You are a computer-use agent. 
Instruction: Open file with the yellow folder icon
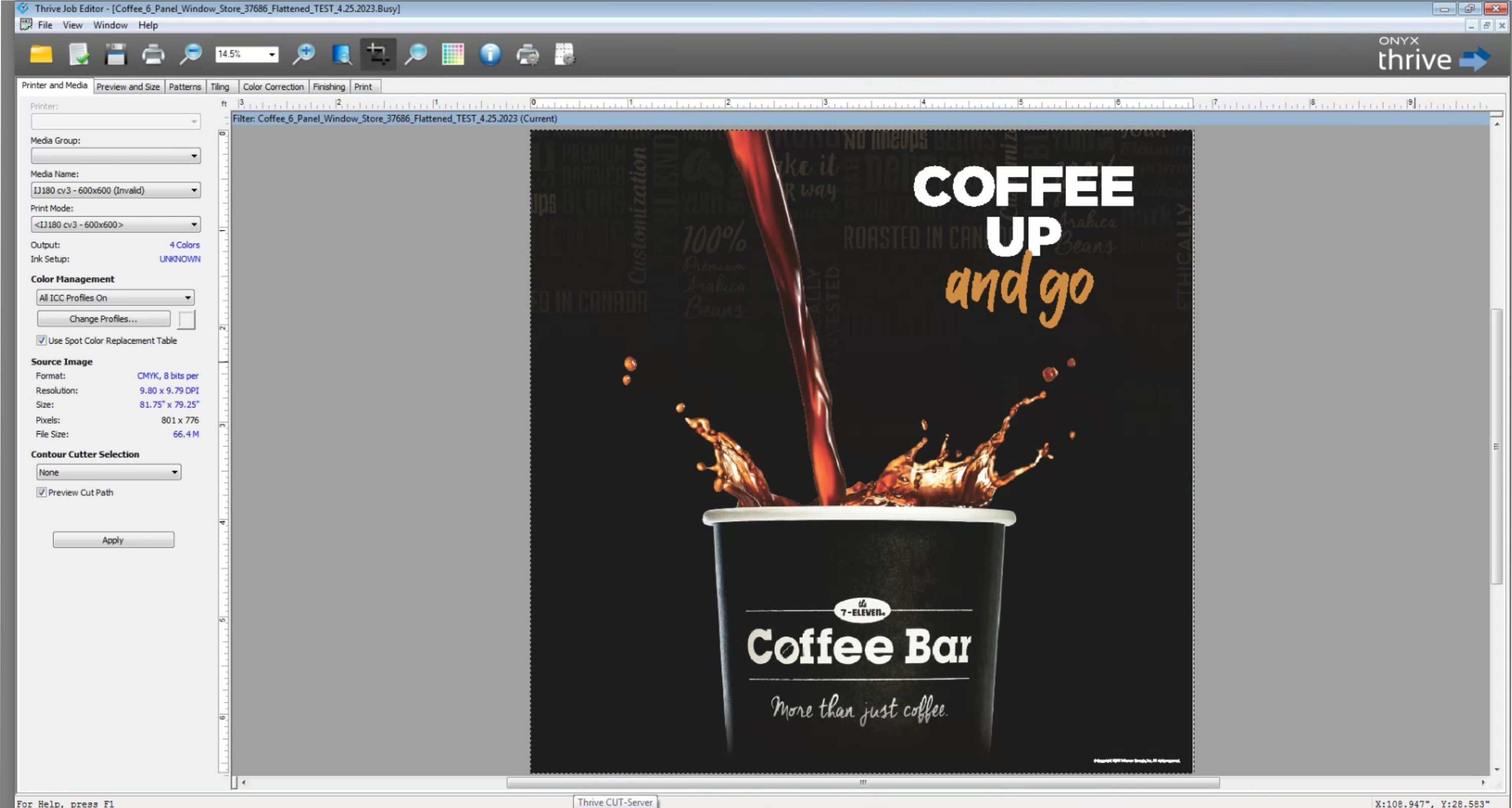tap(41, 55)
